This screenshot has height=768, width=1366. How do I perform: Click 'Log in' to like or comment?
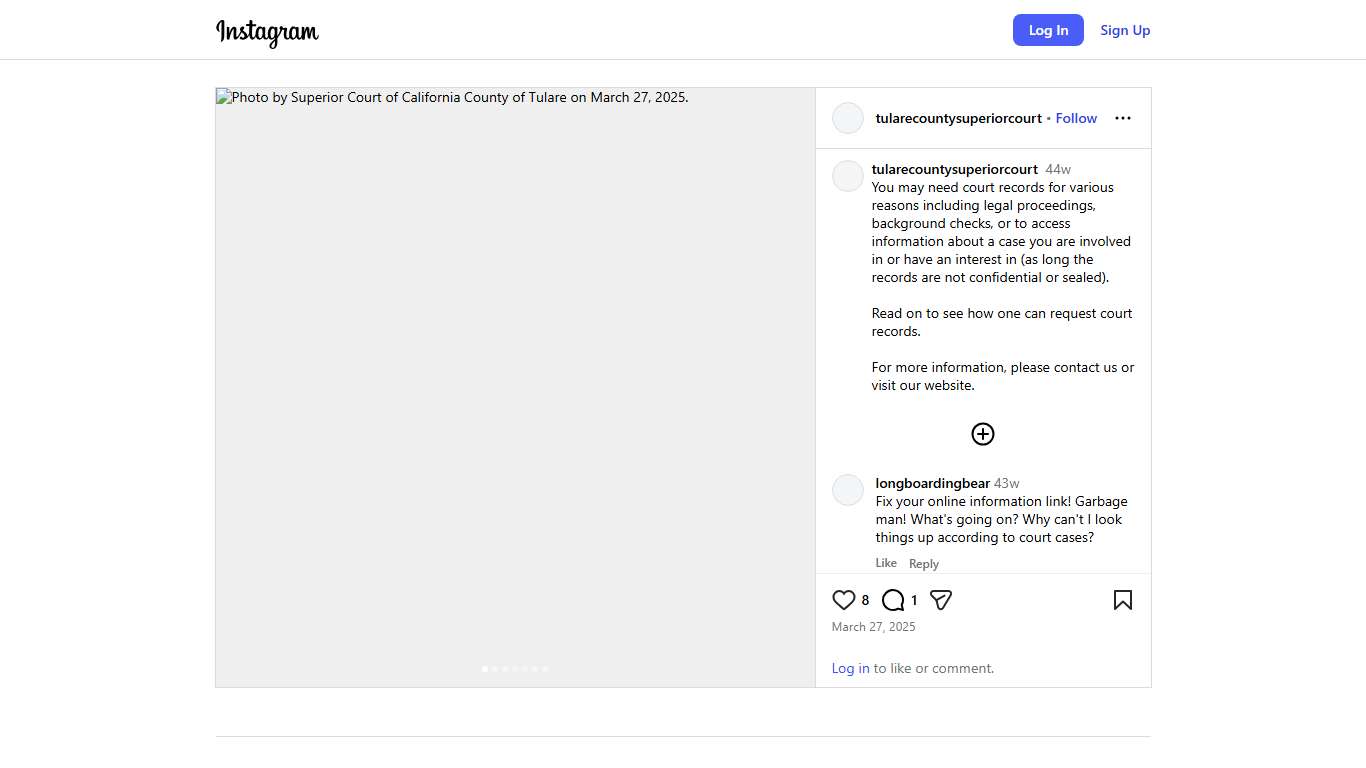850,668
